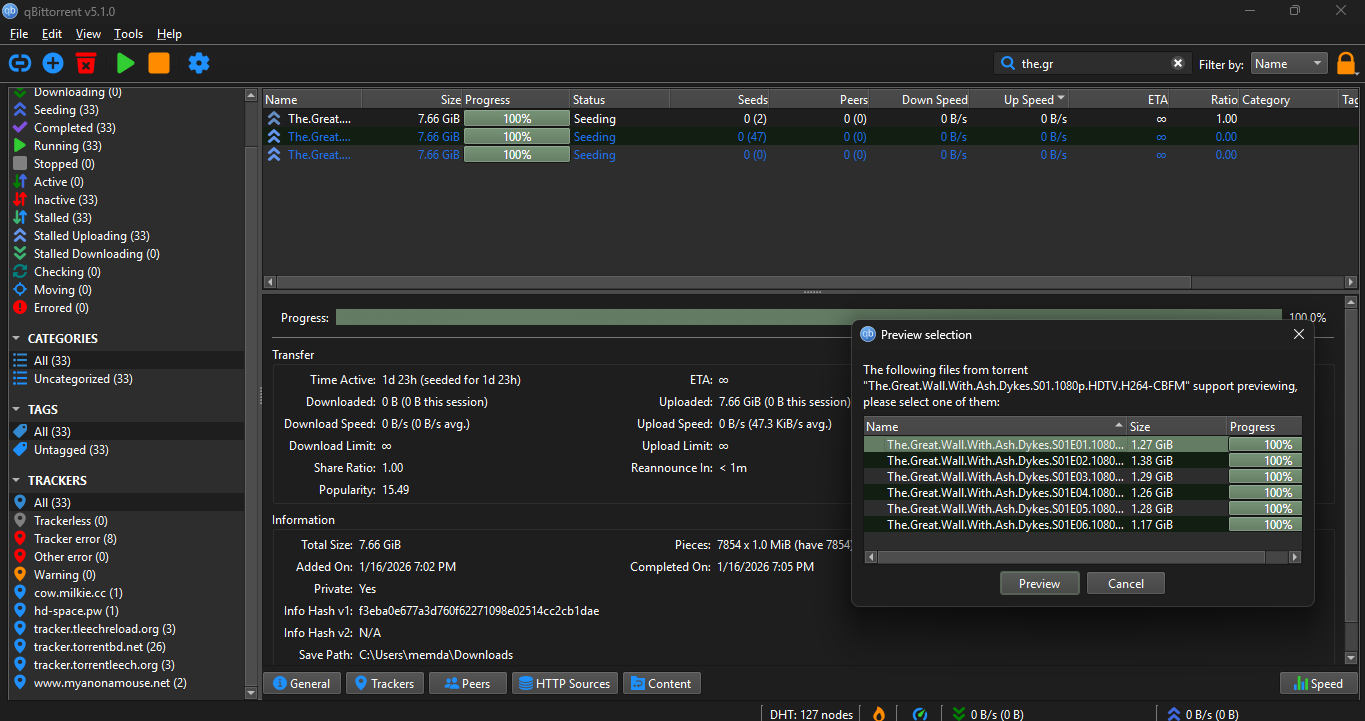1365x721 pixels.
Task: Filter by Stalled Downloading (0)
Action: [96, 254]
